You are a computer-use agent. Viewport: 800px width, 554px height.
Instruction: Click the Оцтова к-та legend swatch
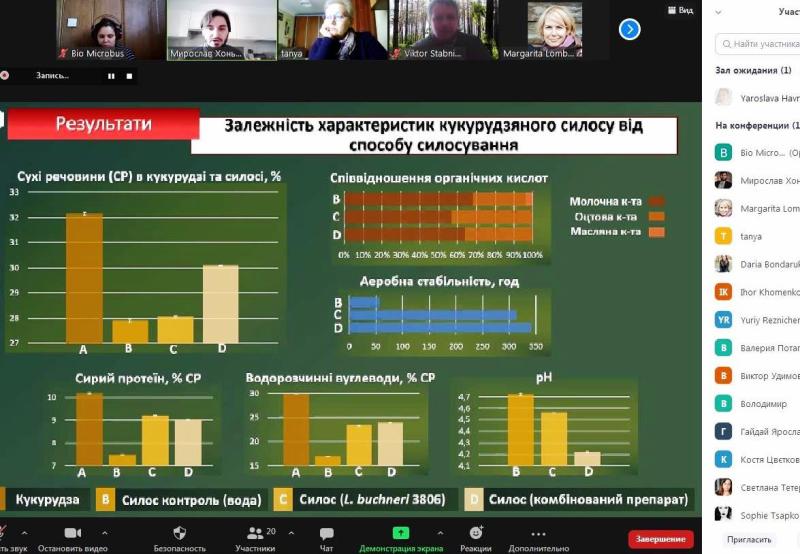pos(656,217)
